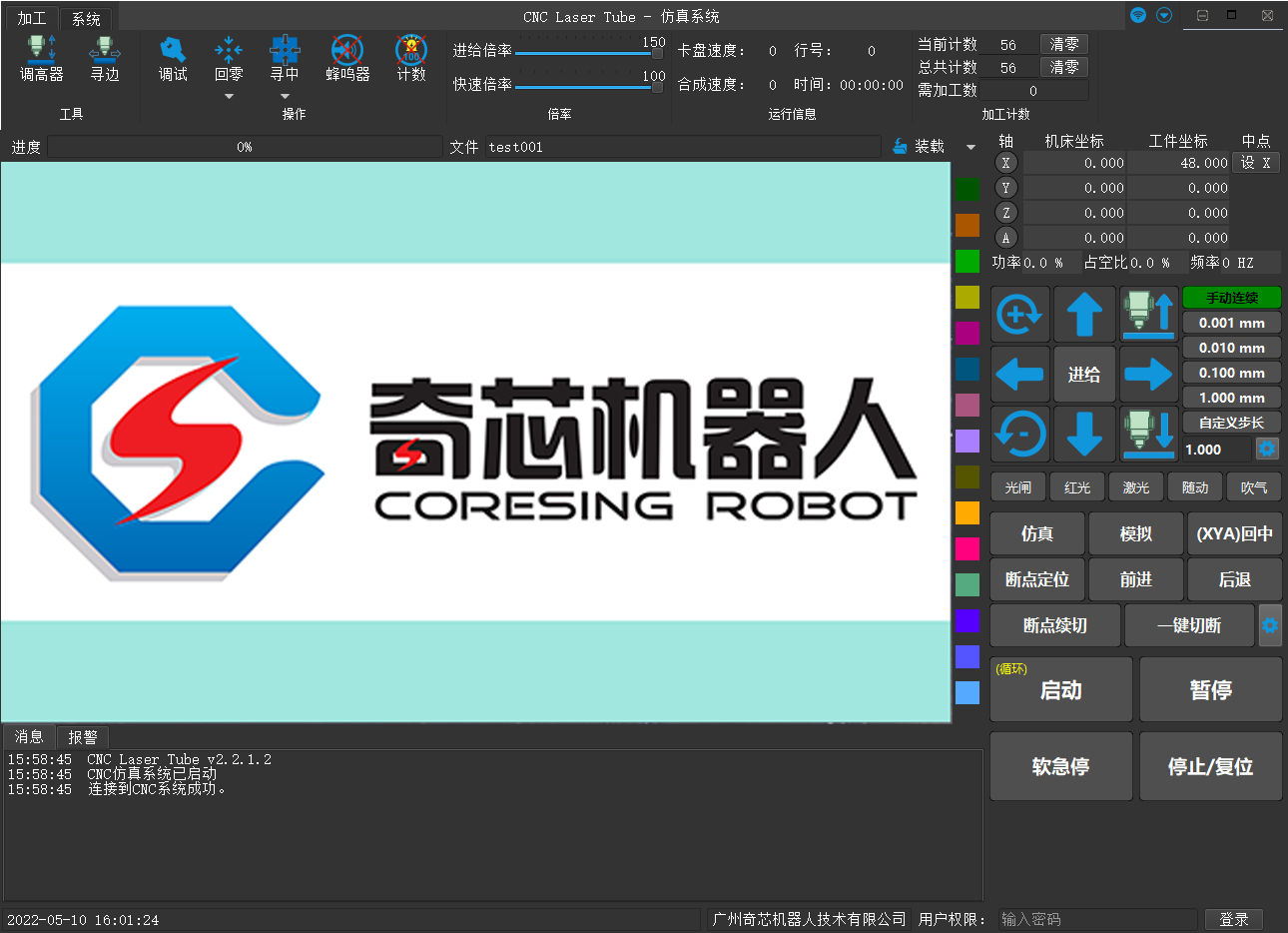Open the dropdown next to 装载

point(970,147)
